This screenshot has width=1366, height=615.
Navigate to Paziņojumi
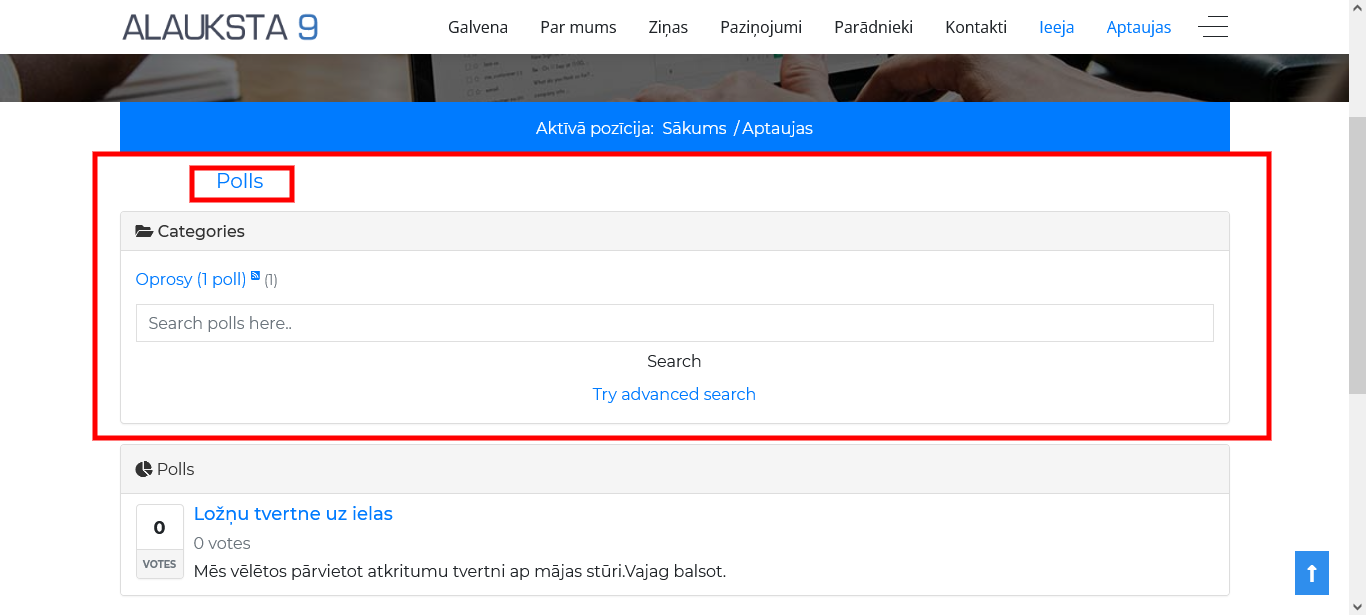point(761,27)
